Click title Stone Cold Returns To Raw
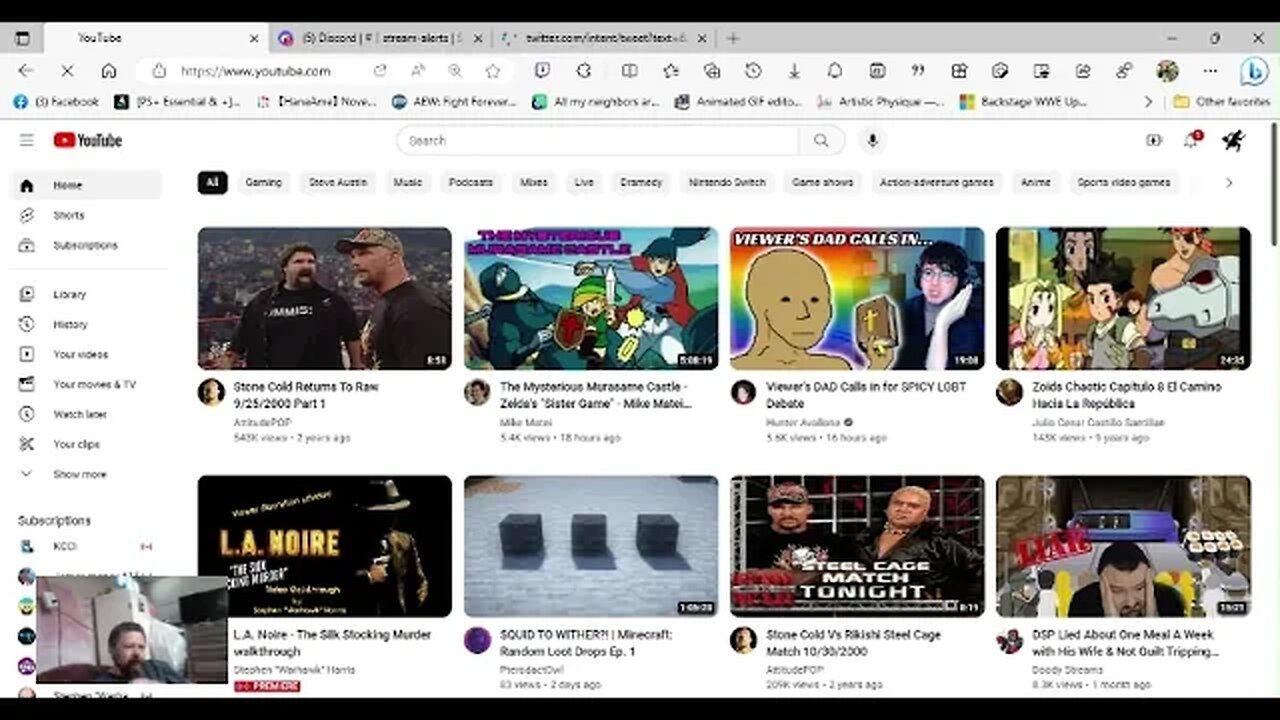Image resolution: width=1280 pixels, height=720 pixels. [x=306, y=394]
